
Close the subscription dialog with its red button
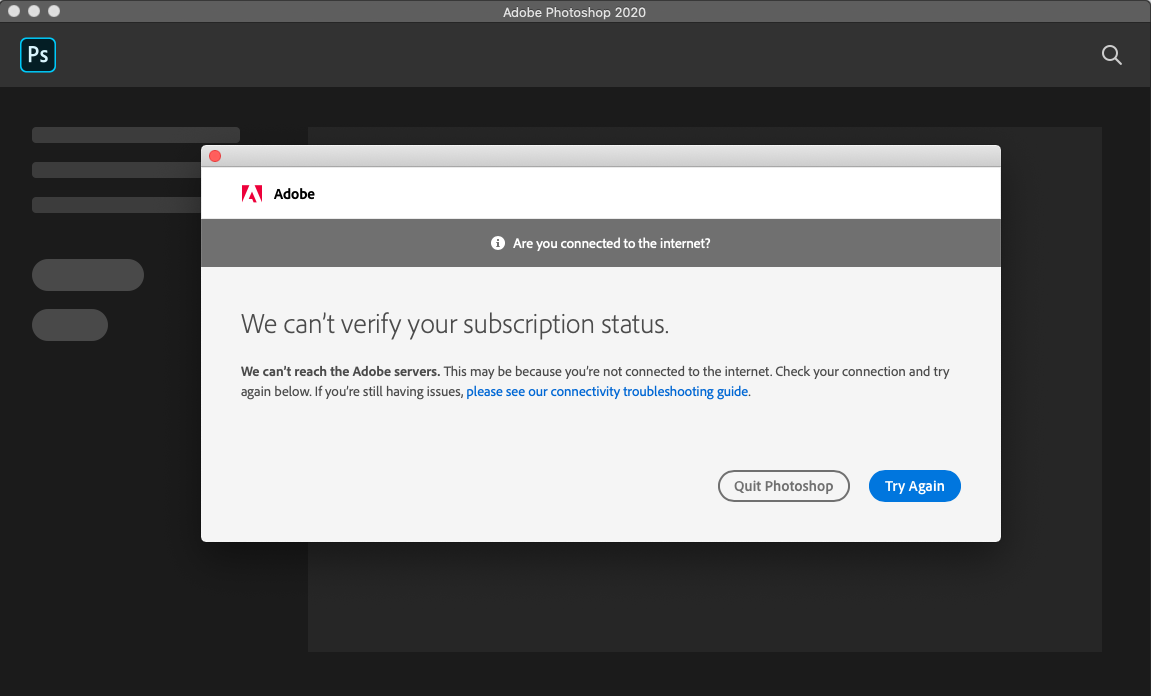(214, 156)
